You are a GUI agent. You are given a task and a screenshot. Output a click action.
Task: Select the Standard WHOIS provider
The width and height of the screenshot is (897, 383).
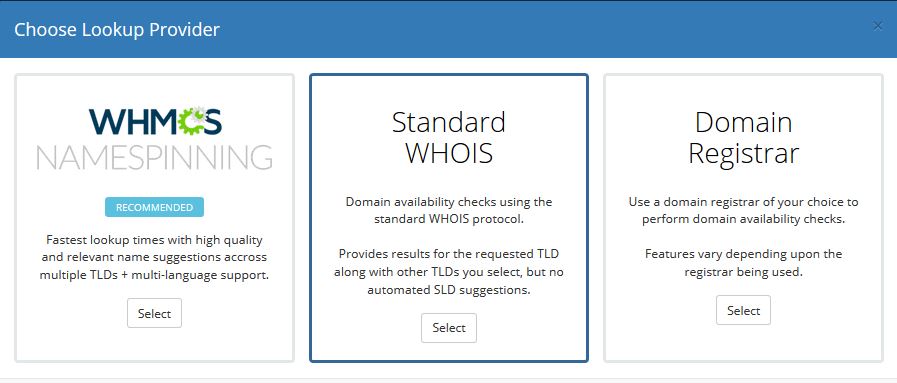(x=449, y=328)
